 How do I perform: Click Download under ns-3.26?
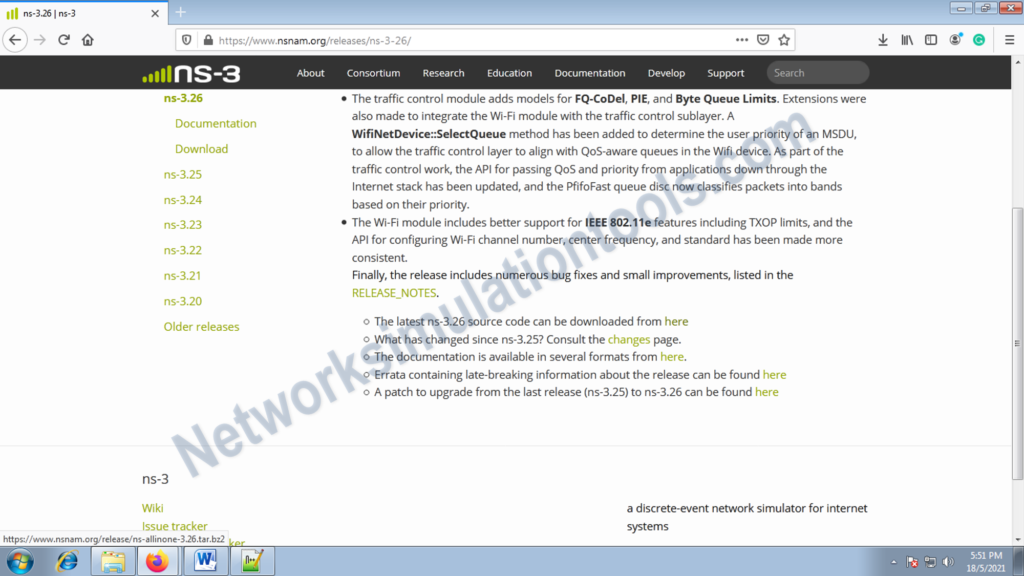pos(201,148)
